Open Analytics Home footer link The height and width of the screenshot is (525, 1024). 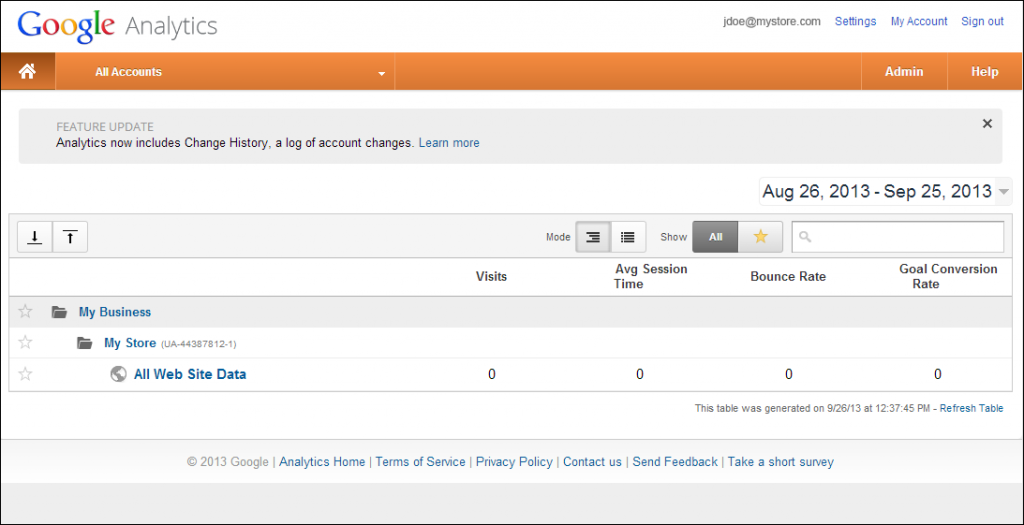322,462
